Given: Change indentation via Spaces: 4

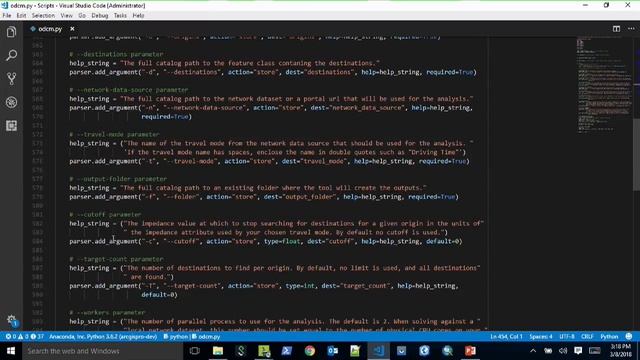Looking at the screenshot, I should [541, 337].
